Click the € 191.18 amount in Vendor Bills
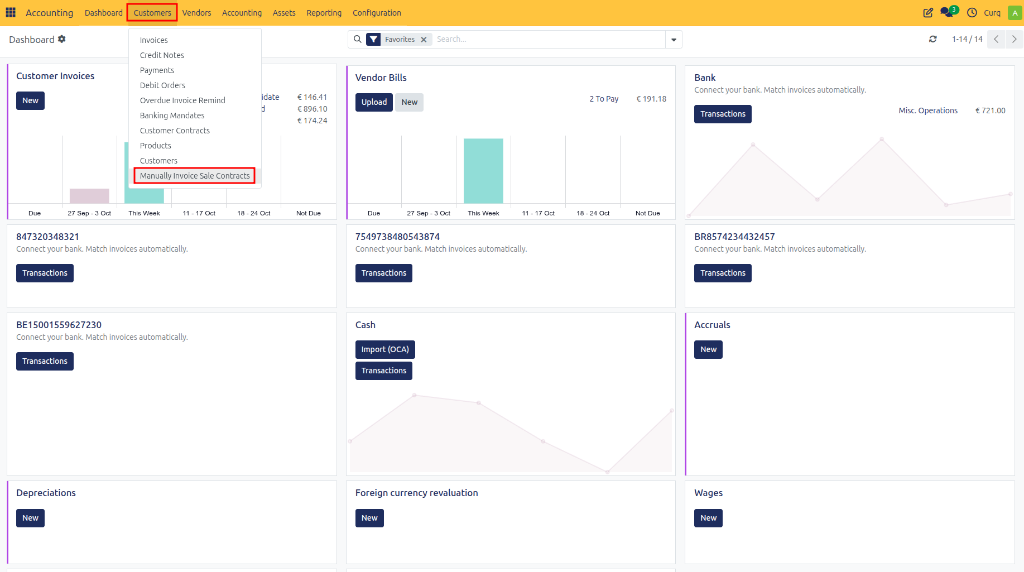1024x572 pixels. tap(651, 99)
